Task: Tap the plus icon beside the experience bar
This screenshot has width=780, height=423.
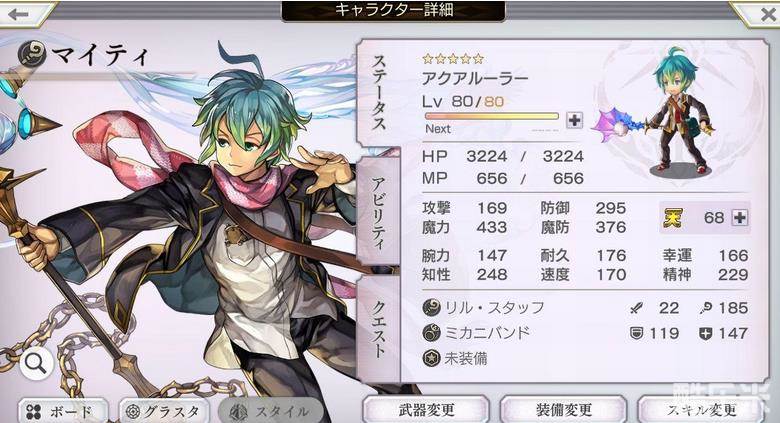Action: pyautogui.click(x=575, y=120)
